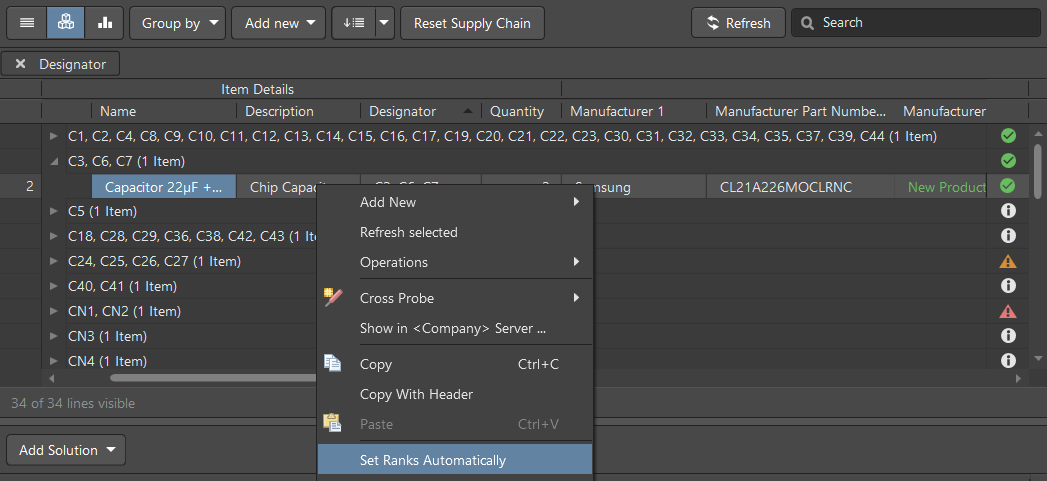
Task: Choose Show in <Company> Server
Action: pos(455,329)
